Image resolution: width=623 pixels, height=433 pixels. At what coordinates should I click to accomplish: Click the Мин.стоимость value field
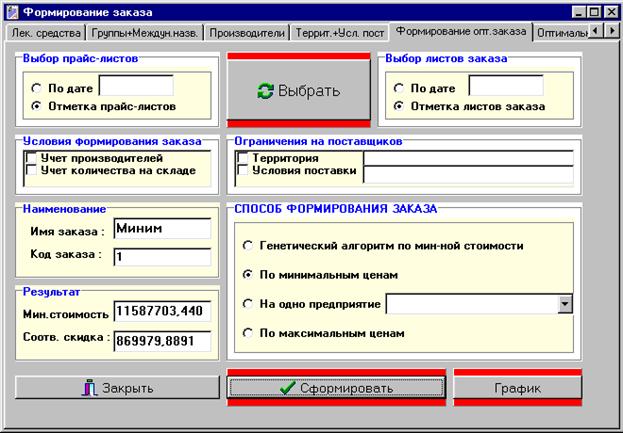point(162,311)
